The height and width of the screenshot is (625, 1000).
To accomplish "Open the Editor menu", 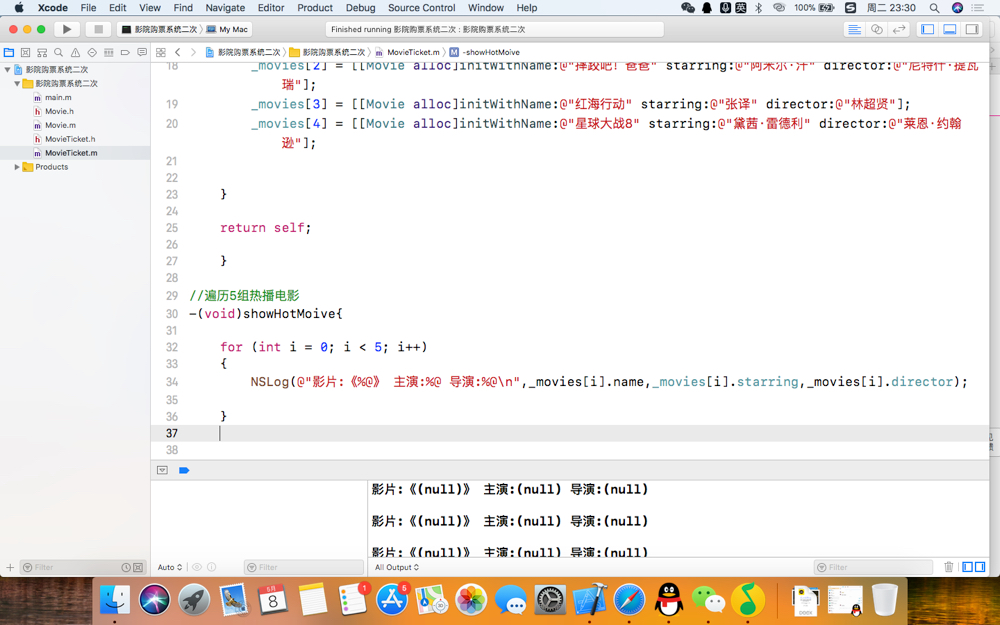I will [x=271, y=8].
